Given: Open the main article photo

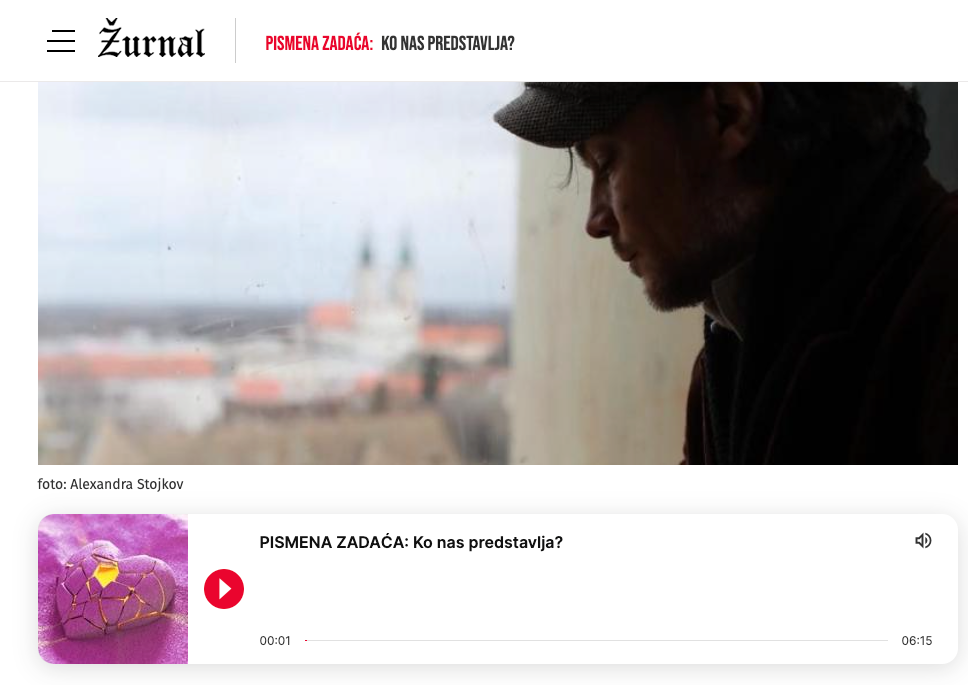Looking at the screenshot, I should (498, 273).
